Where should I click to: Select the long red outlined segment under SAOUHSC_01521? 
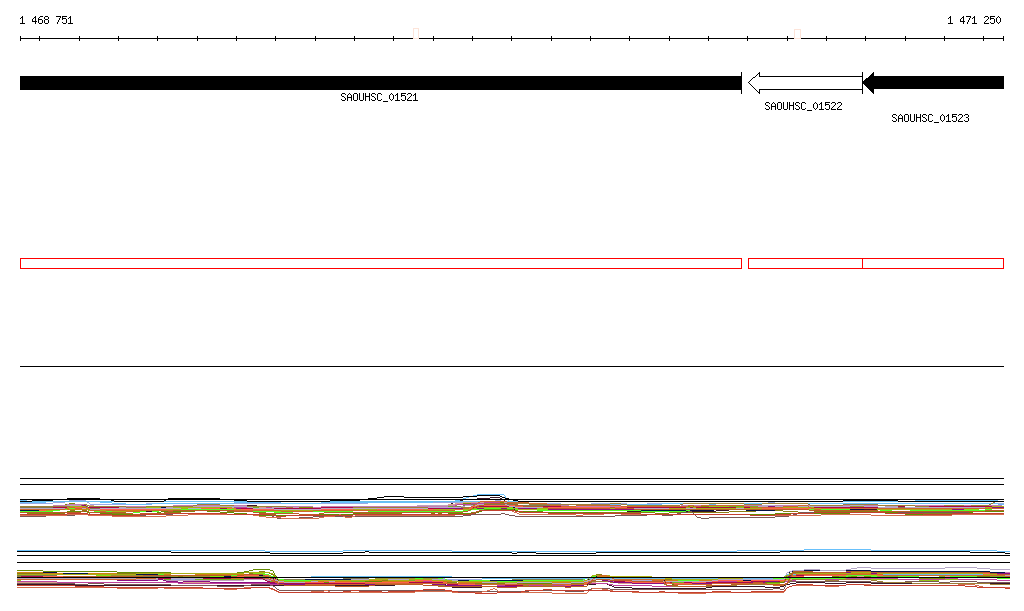click(x=381, y=264)
